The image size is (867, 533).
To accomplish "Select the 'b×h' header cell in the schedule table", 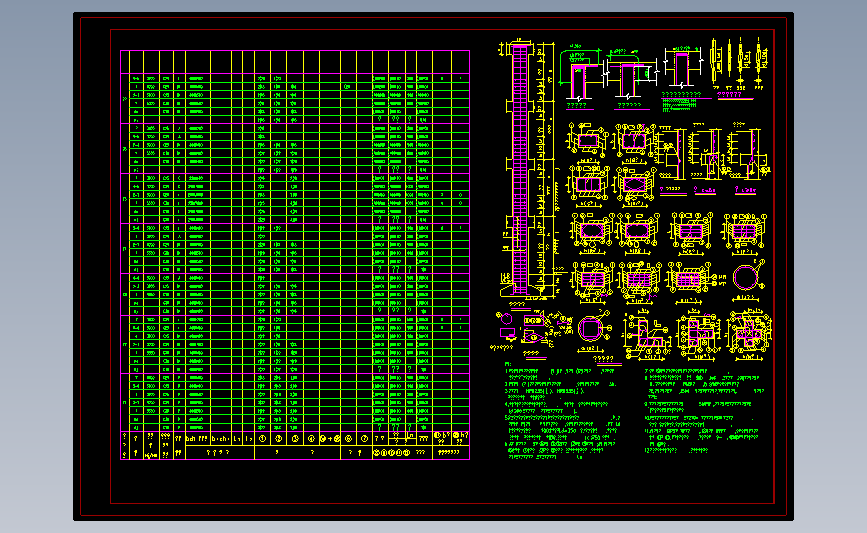I will [197, 438].
